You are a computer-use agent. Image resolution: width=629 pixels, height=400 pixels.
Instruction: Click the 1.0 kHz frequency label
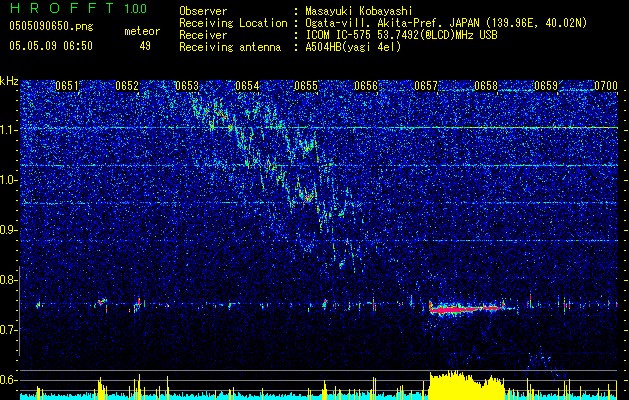[x=8, y=180]
